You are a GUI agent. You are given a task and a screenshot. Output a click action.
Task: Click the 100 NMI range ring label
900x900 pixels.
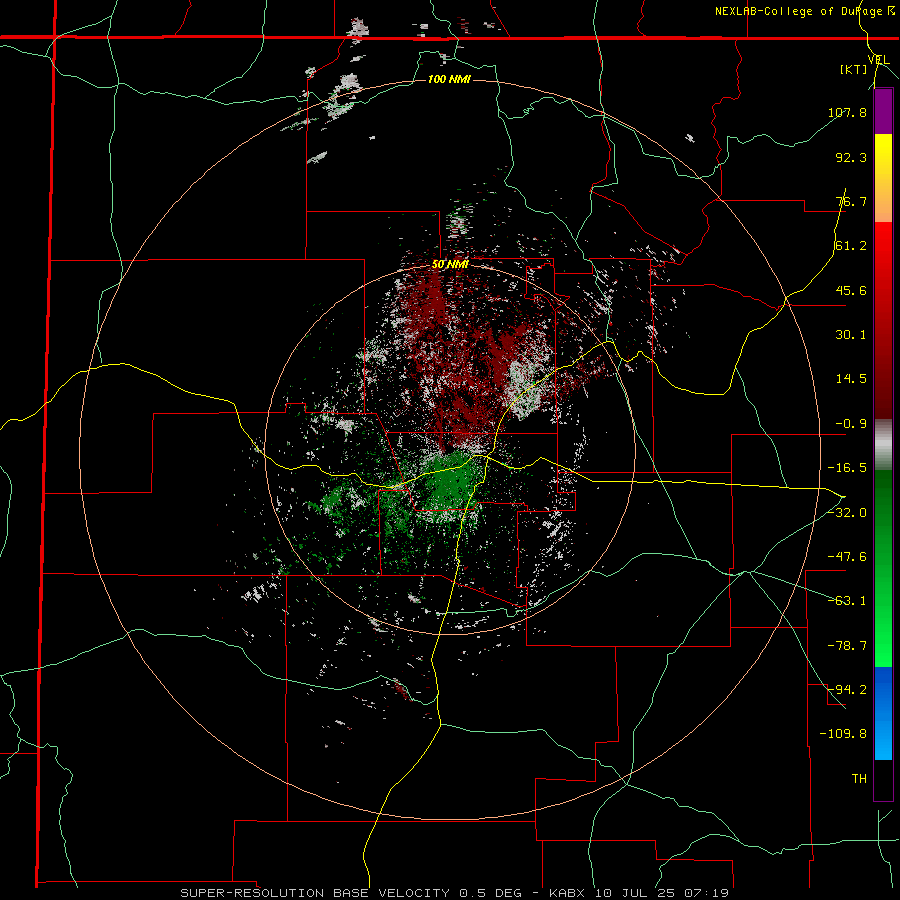[449, 79]
